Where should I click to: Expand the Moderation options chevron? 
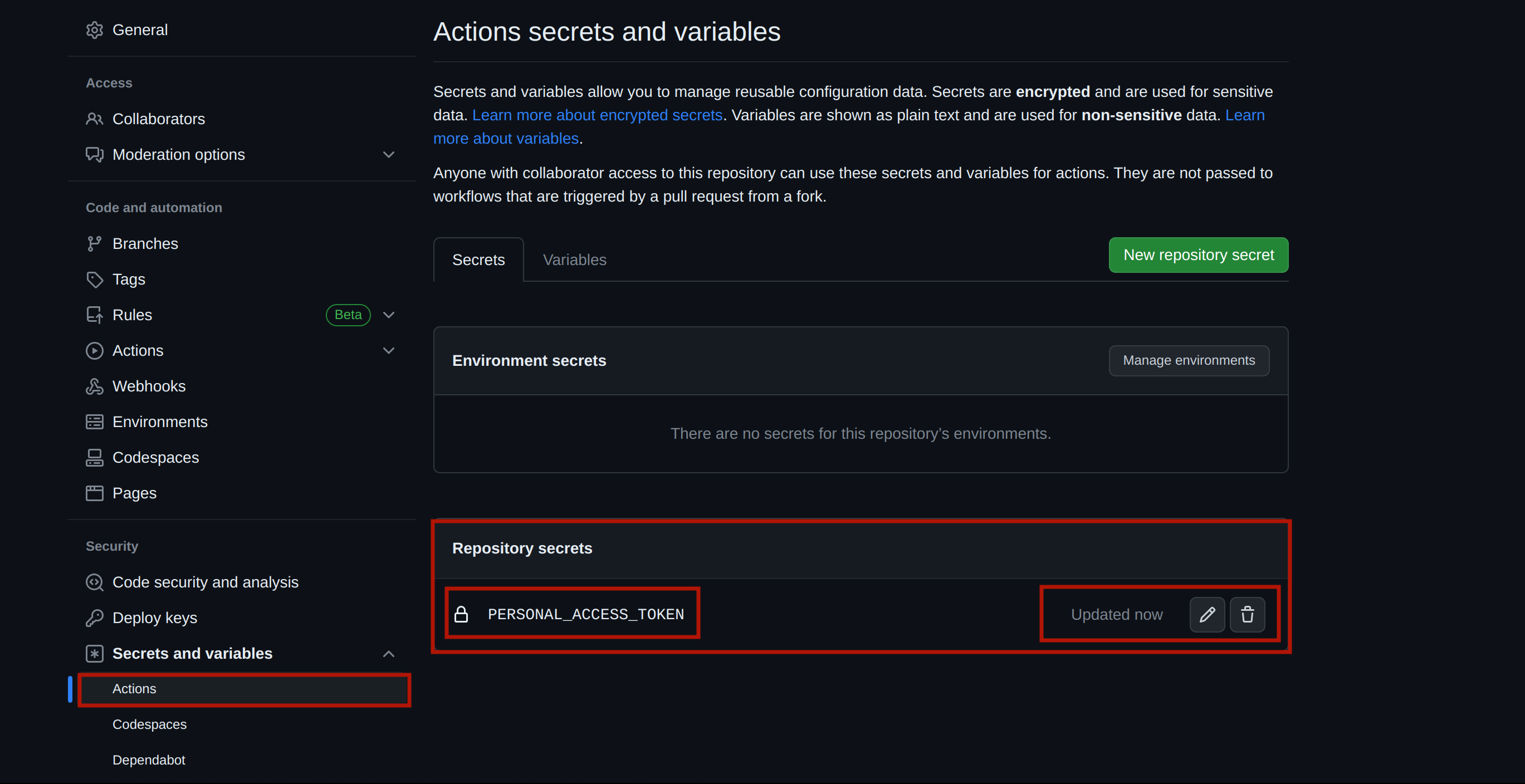click(x=388, y=154)
